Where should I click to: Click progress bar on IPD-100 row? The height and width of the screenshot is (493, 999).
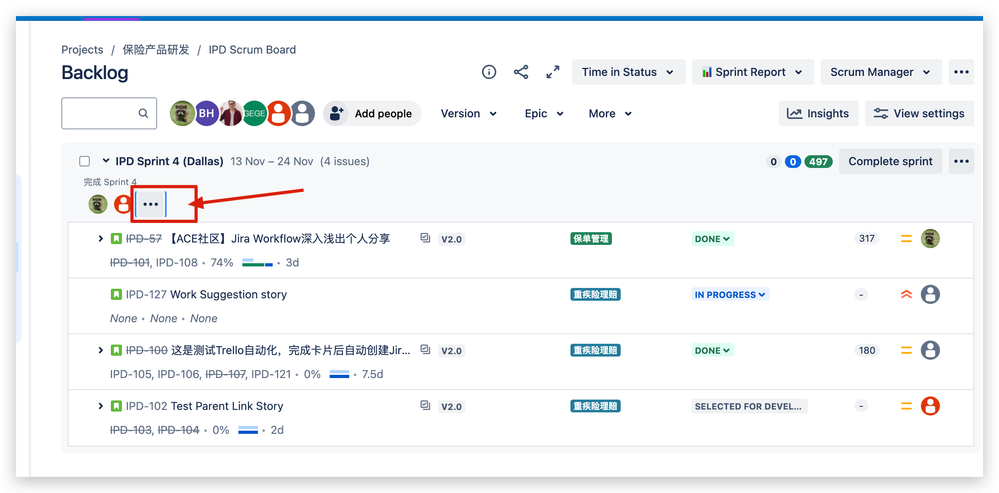pos(339,374)
